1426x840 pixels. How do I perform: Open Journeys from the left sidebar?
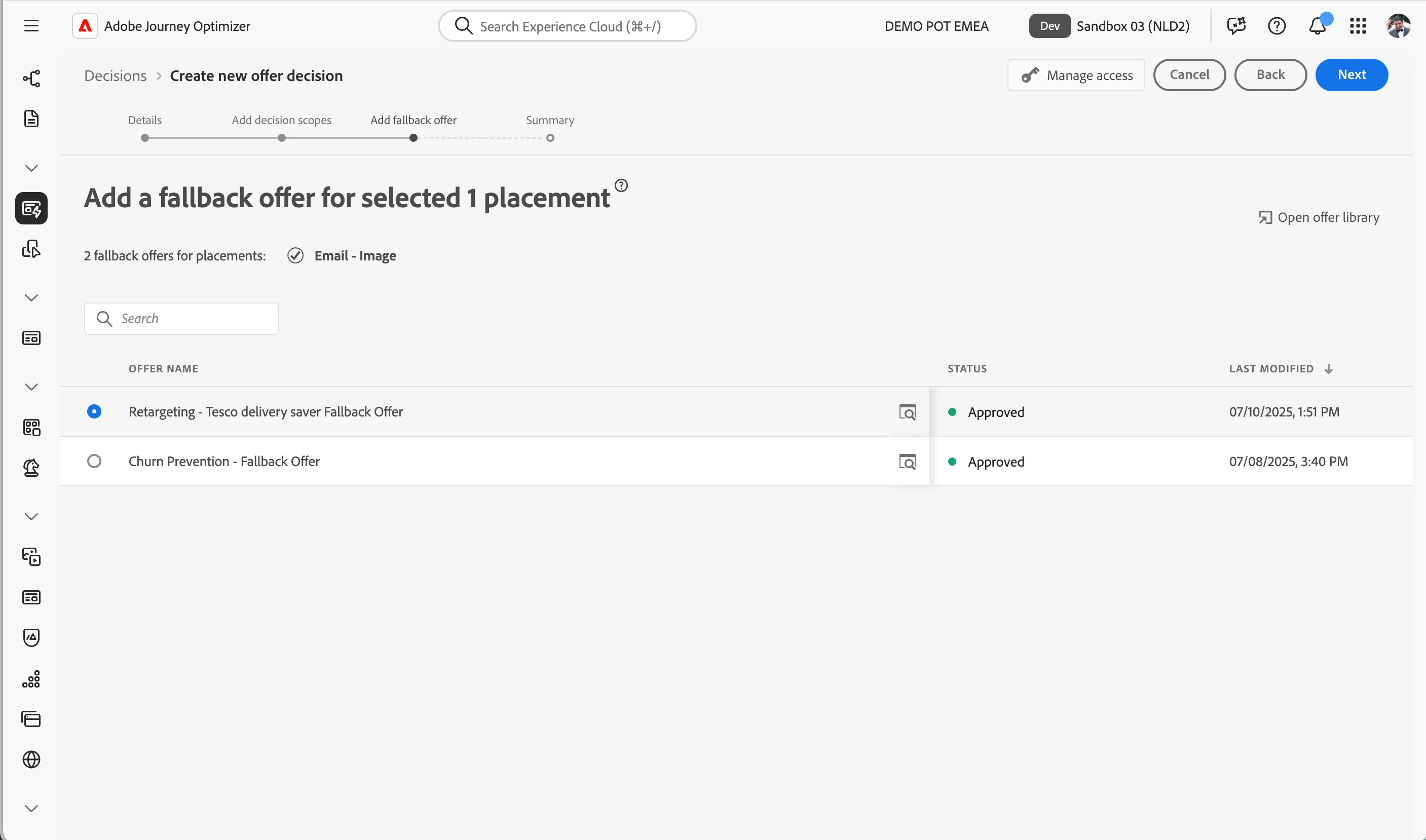point(31,78)
